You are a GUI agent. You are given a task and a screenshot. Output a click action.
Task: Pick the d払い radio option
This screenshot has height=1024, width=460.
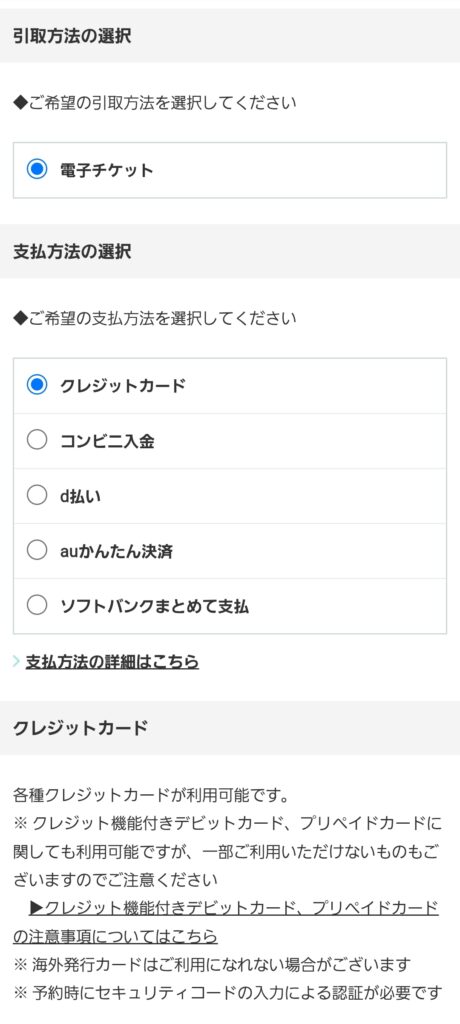coord(37,496)
